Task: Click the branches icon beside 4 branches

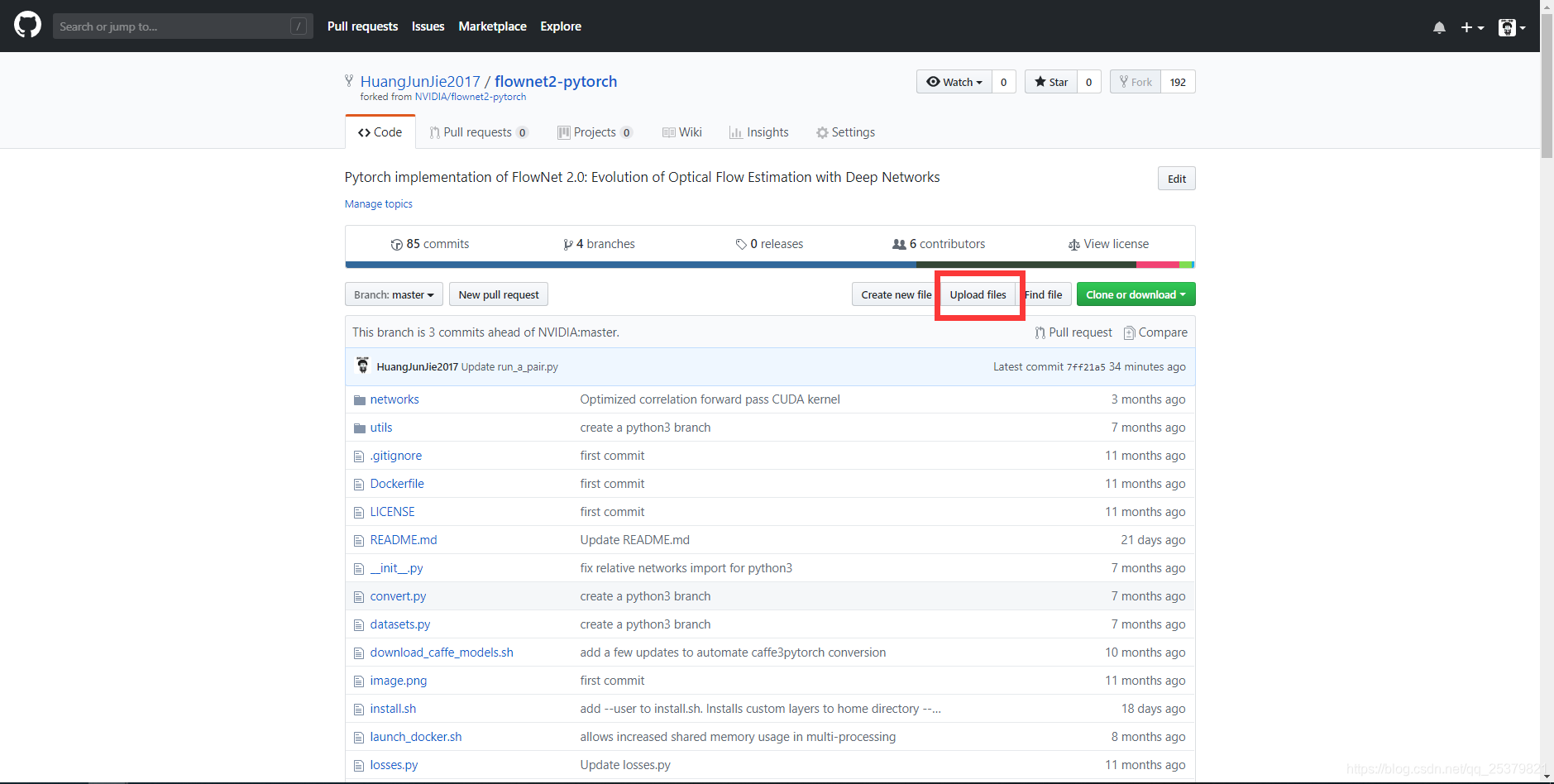Action: coord(568,245)
